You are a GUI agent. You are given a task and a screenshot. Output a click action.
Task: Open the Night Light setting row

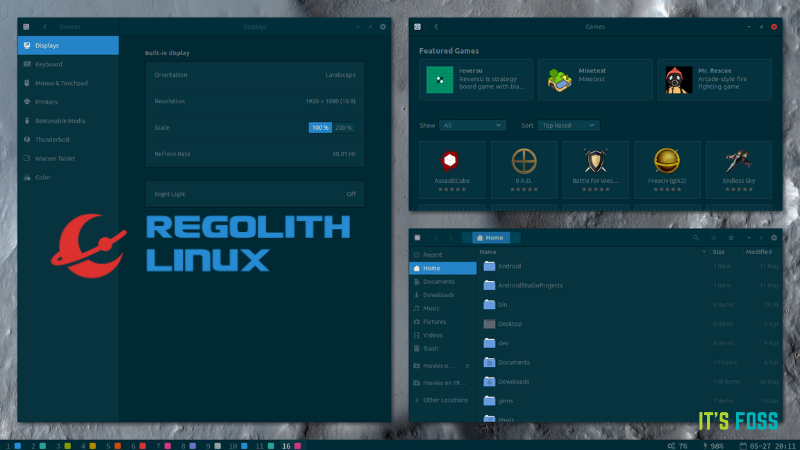click(255, 194)
